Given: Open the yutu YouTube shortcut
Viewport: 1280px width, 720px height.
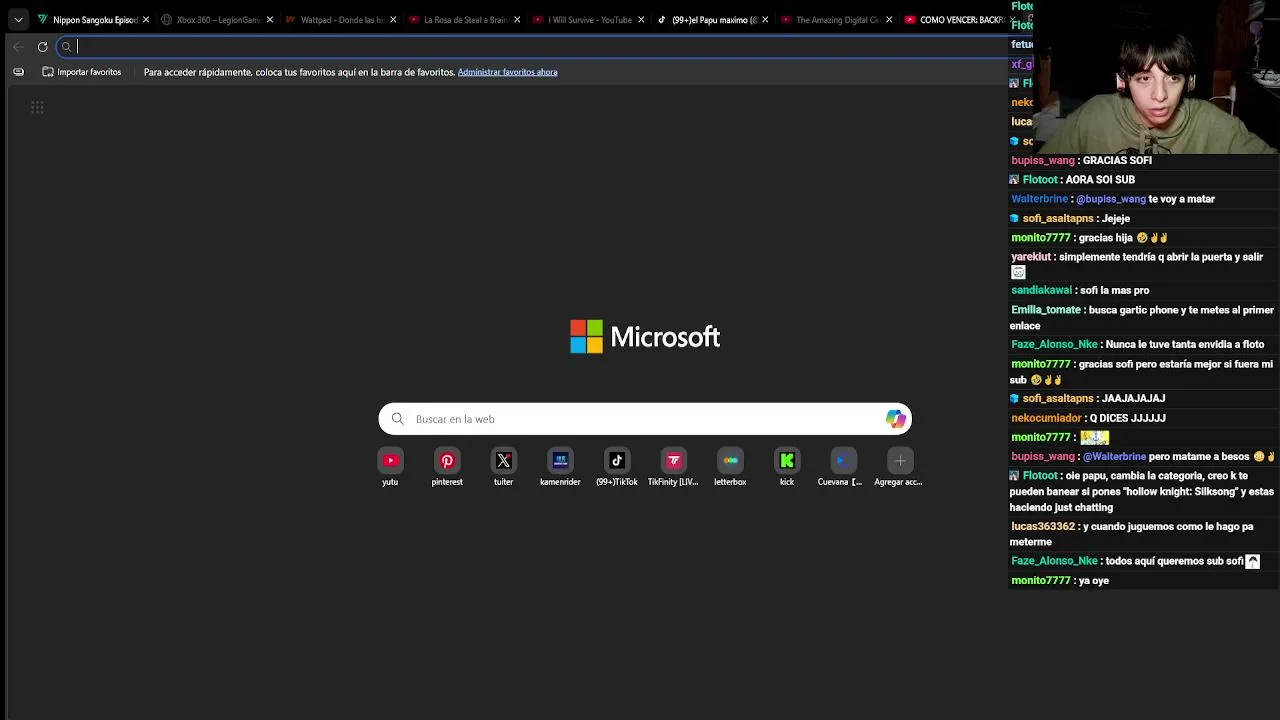Looking at the screenshot, I should click(390, 461).
